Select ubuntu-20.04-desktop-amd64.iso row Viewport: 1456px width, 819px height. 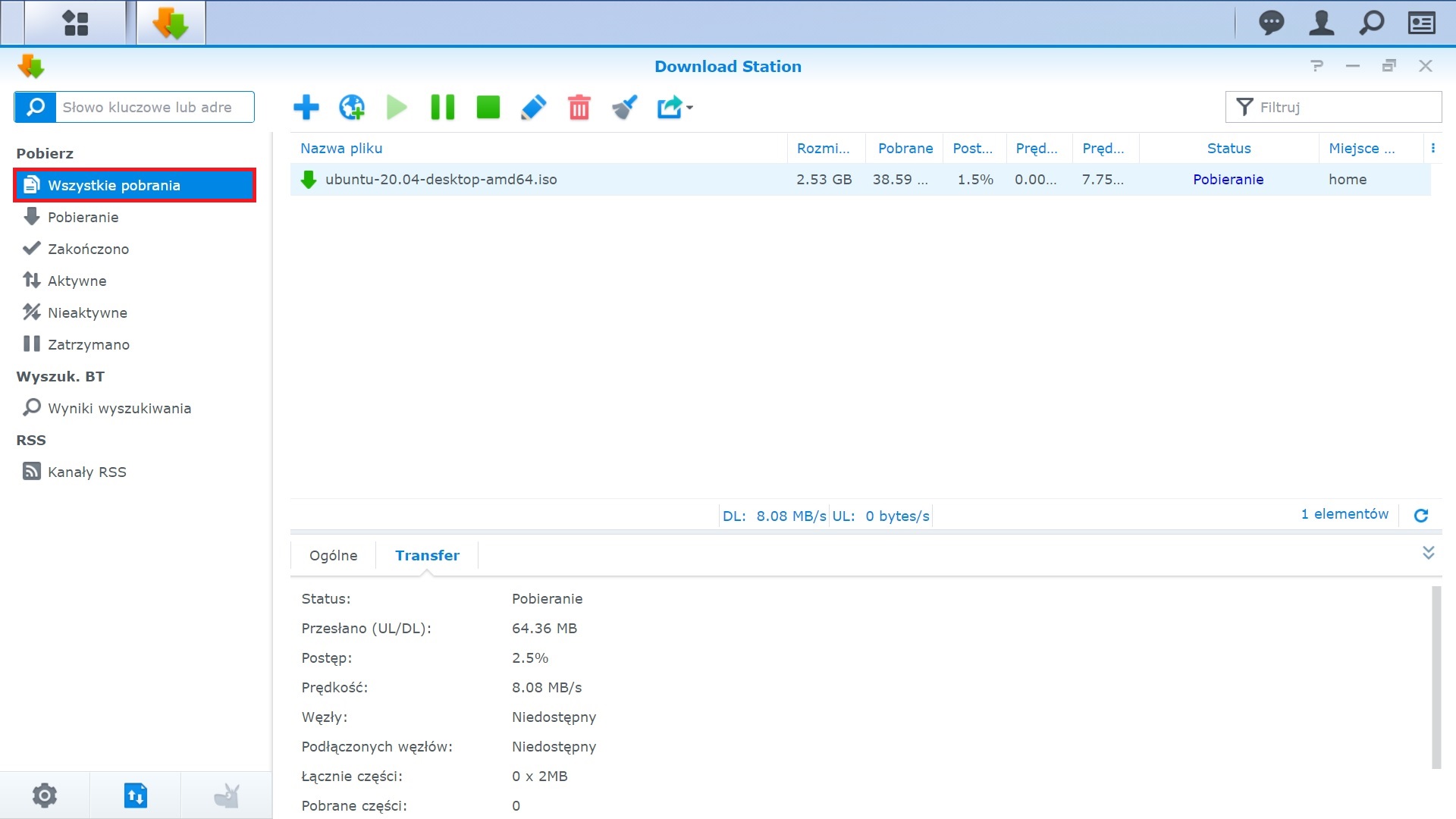pos(860,180)
